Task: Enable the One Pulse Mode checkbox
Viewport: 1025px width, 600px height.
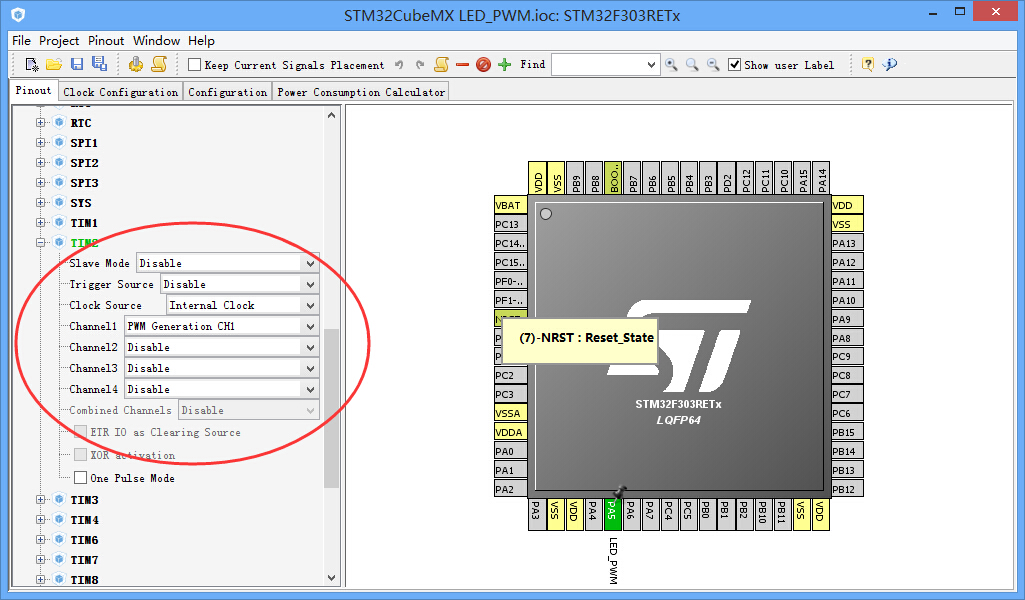Action: (80, 478)
